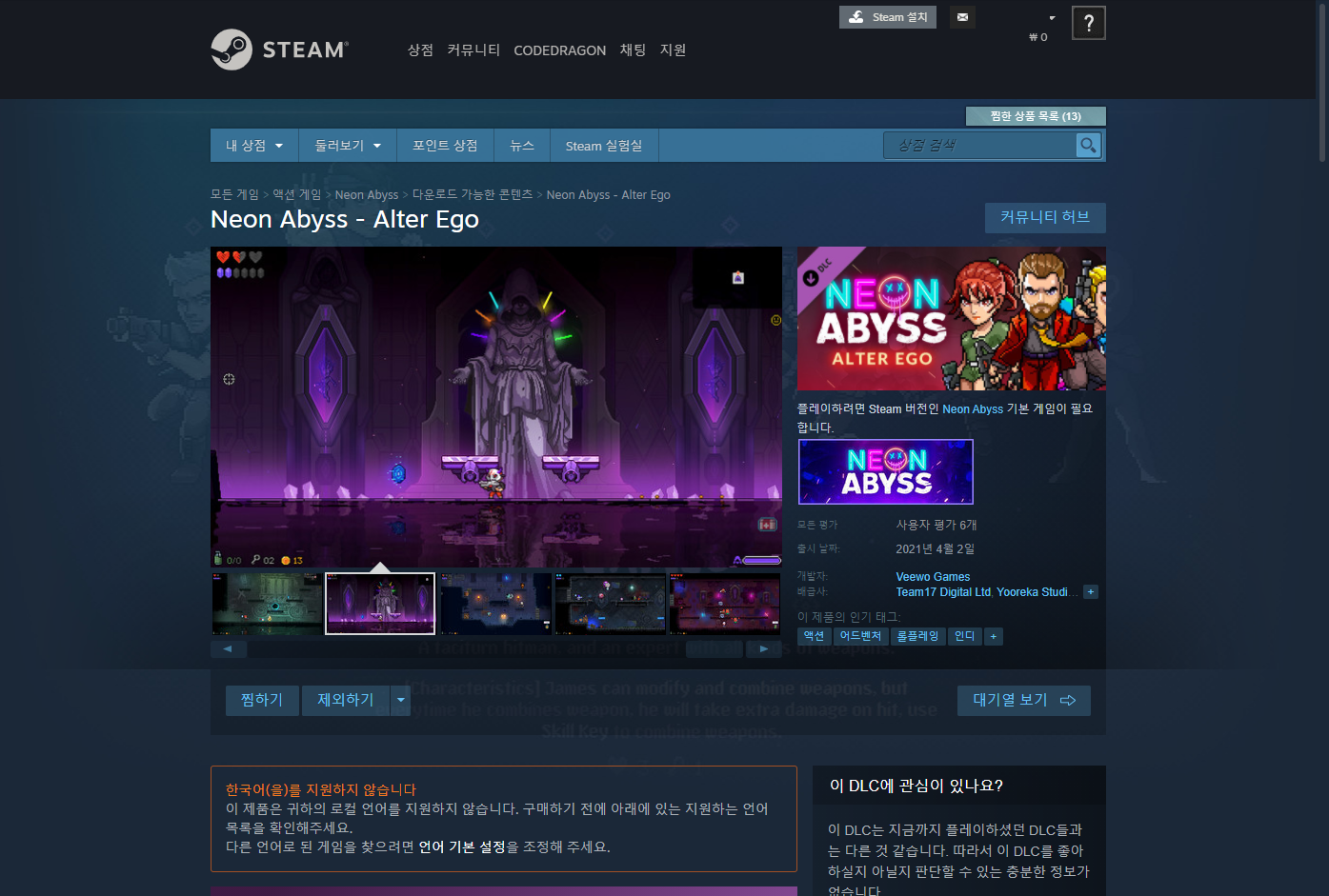
Task: Open the Neon Abyss base game banner
Action: 886,471
